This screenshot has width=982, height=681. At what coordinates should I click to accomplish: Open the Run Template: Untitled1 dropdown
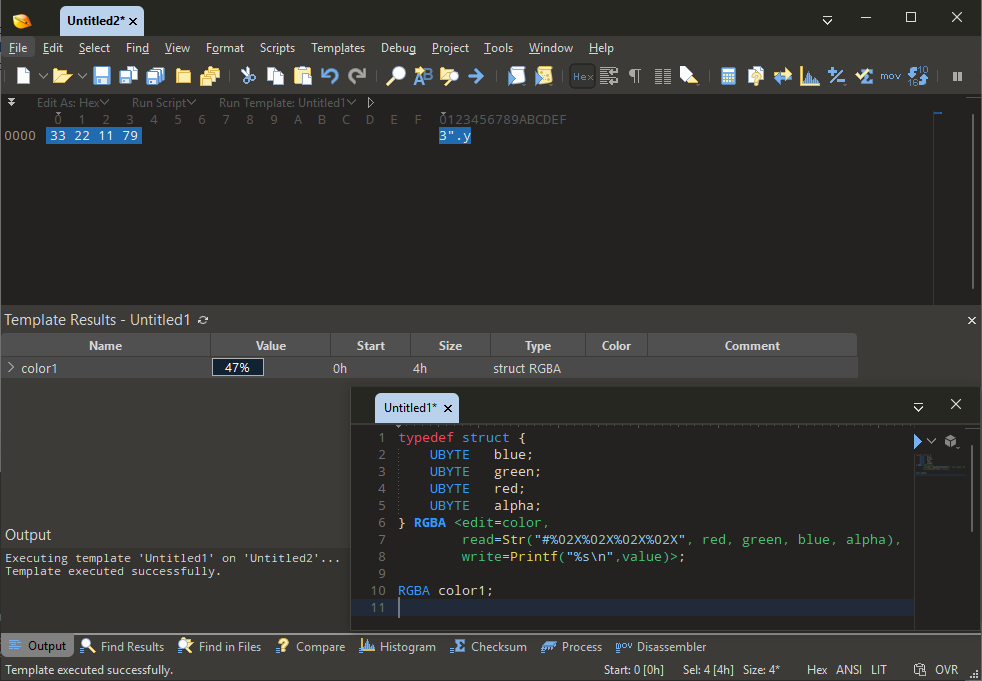tap(287, 102)
